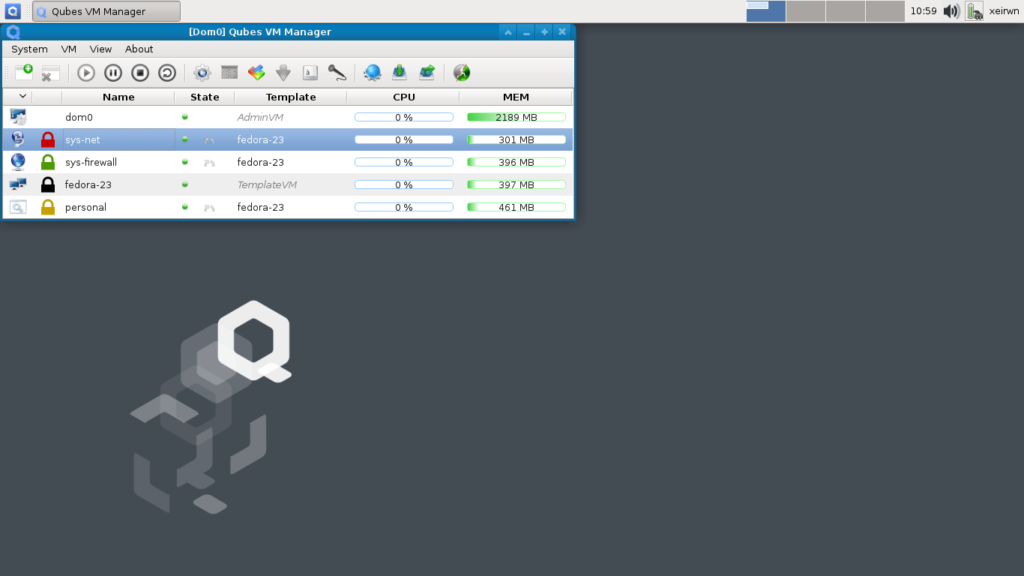Click the Create new VM toolbar icon
The image size is (1024, 576).
[x=24, y=72]
